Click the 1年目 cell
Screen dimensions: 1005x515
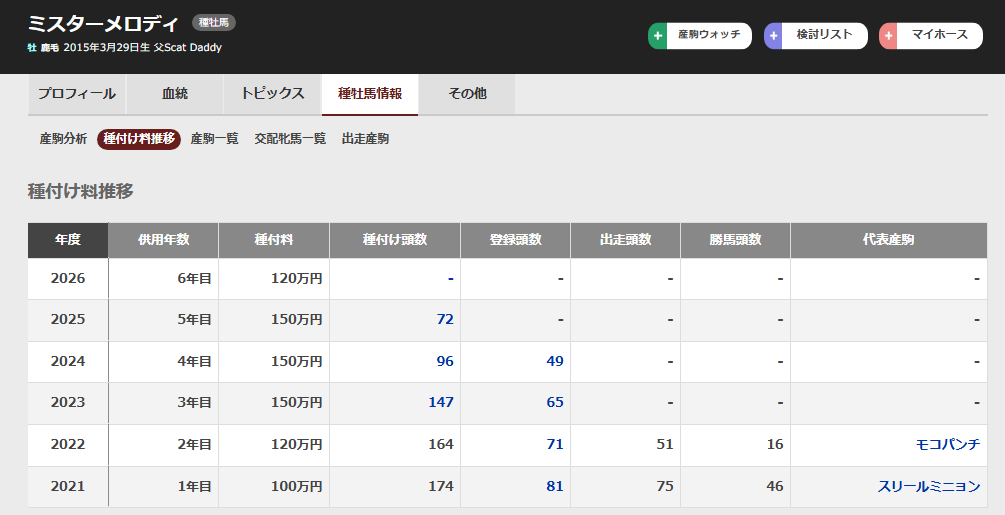163,486
